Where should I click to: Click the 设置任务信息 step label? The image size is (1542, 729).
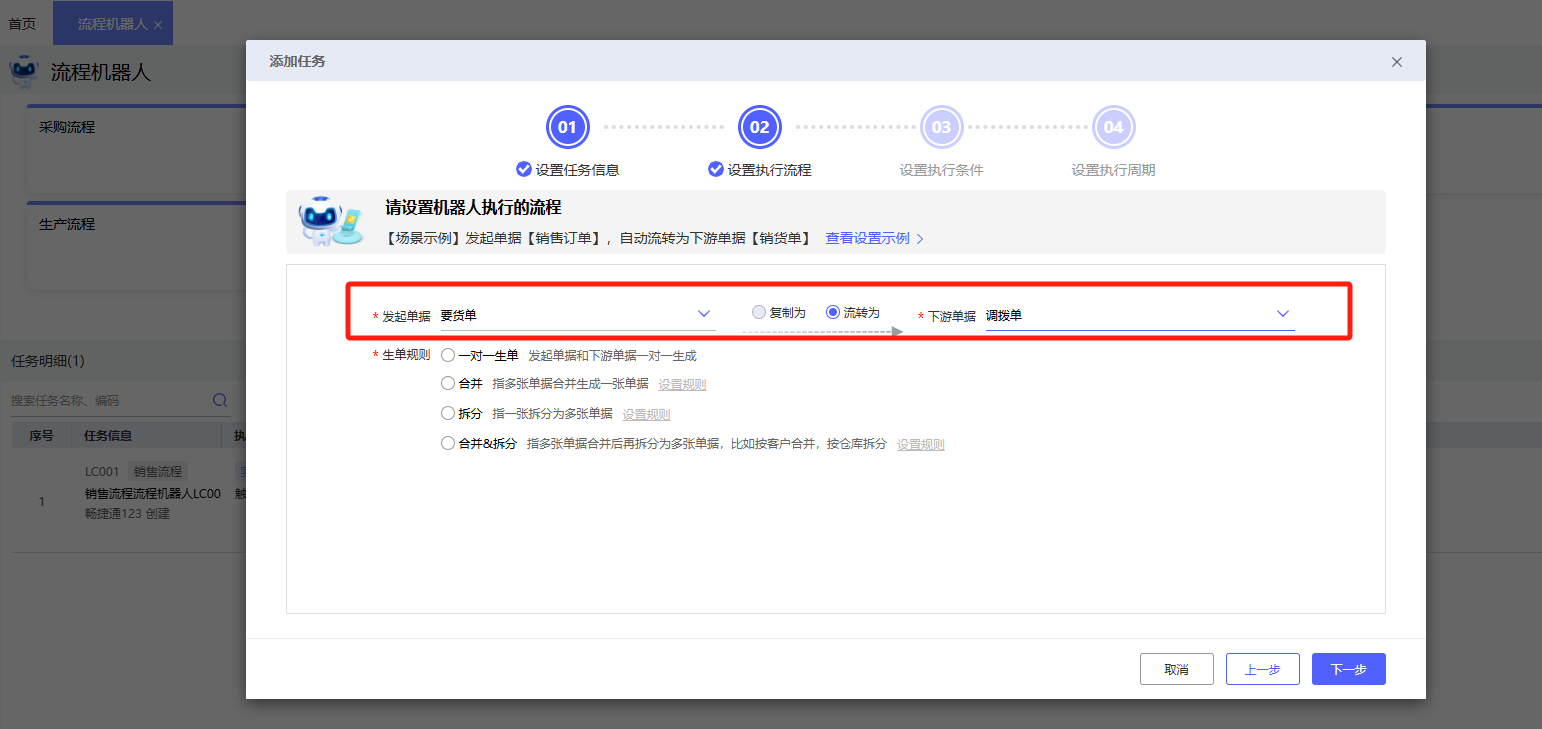pyautogui.click(x=577, y=170)
